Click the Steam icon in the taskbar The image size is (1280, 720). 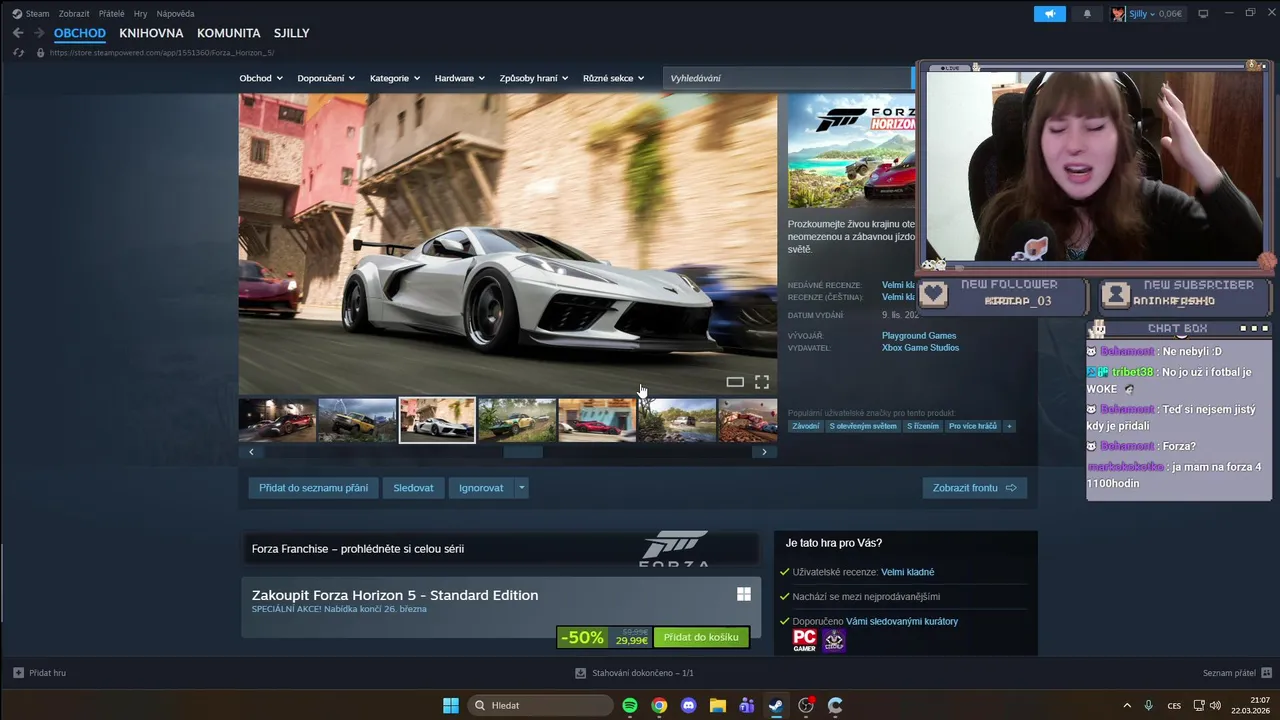(x=776, y=705)
